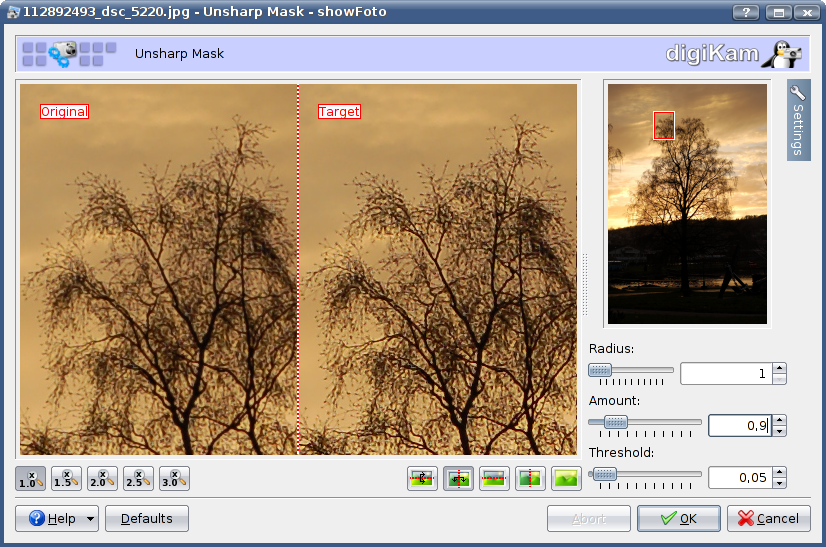Screen dimensions: 826x547
Task: Click the showFoto title bar app icon
Action: pyautogui.click(x=13, y=12)
